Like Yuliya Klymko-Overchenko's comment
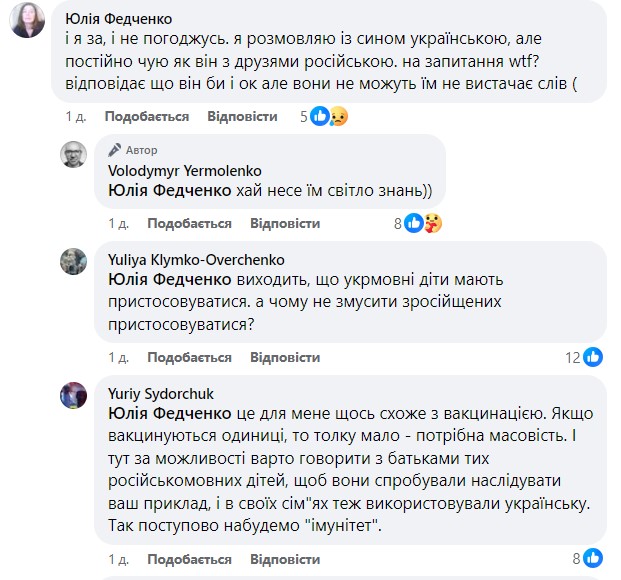621x580 pixels. tap(189, 357)
